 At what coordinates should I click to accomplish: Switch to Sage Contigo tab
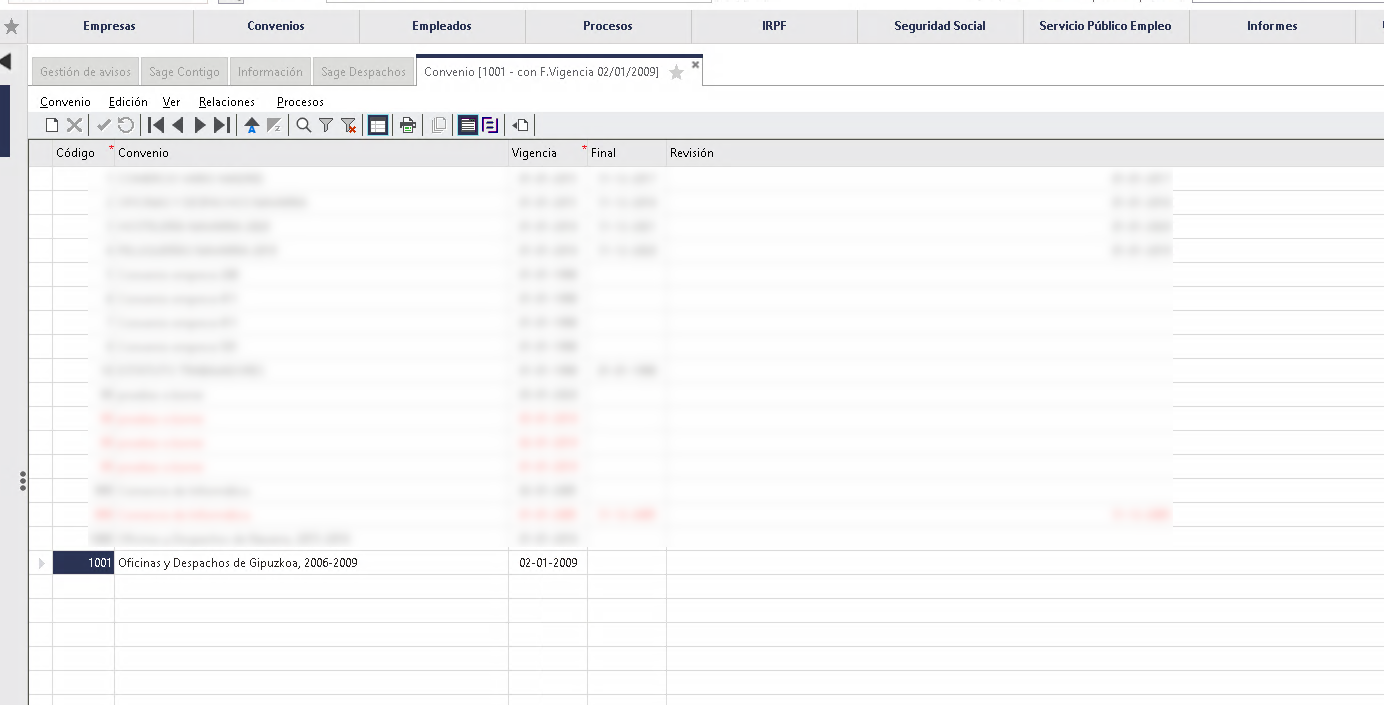[x=184, y=72]
